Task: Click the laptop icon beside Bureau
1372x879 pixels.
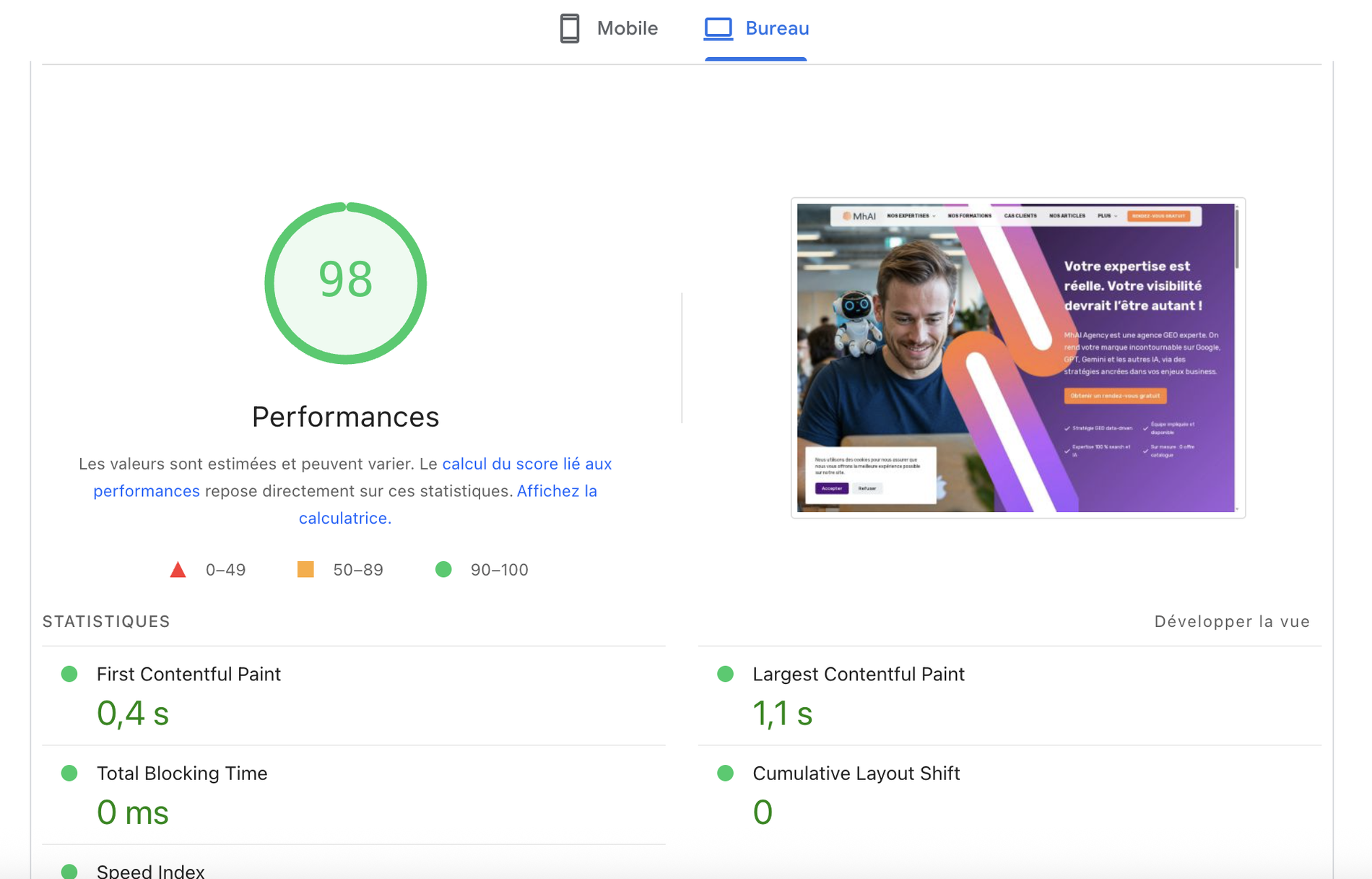Action: click(718, 29)
